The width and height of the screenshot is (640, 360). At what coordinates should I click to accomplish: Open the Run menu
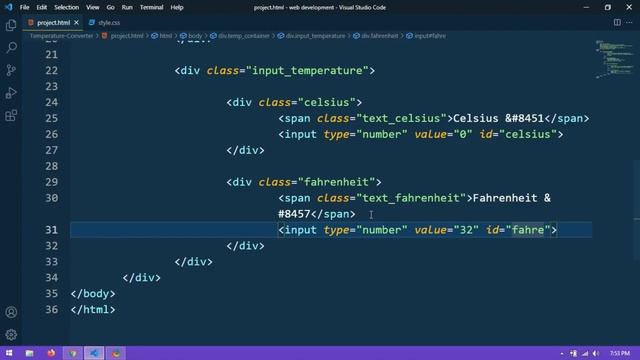click(127, 7)
